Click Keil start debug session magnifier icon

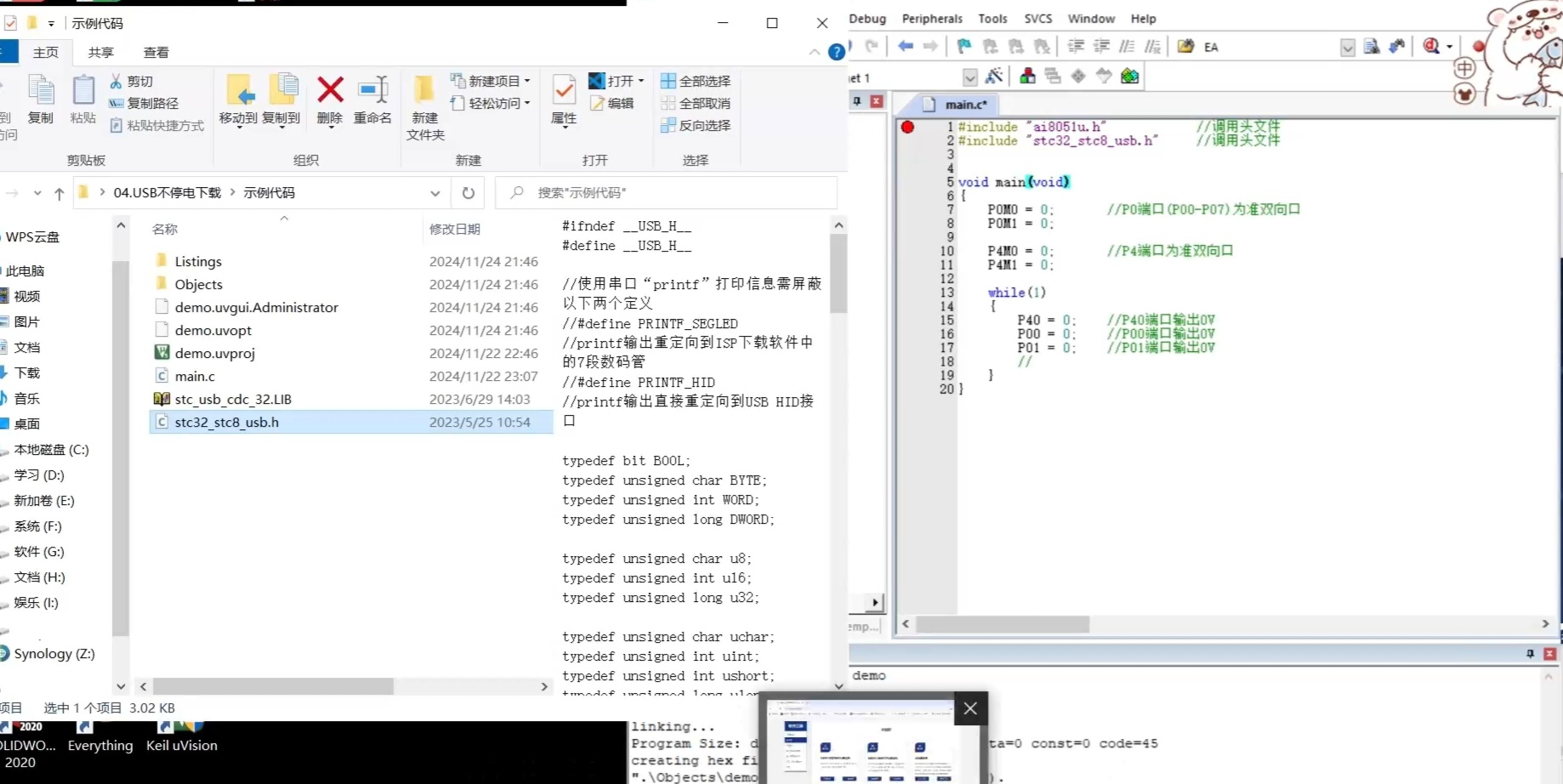[x=1432, y=46]
